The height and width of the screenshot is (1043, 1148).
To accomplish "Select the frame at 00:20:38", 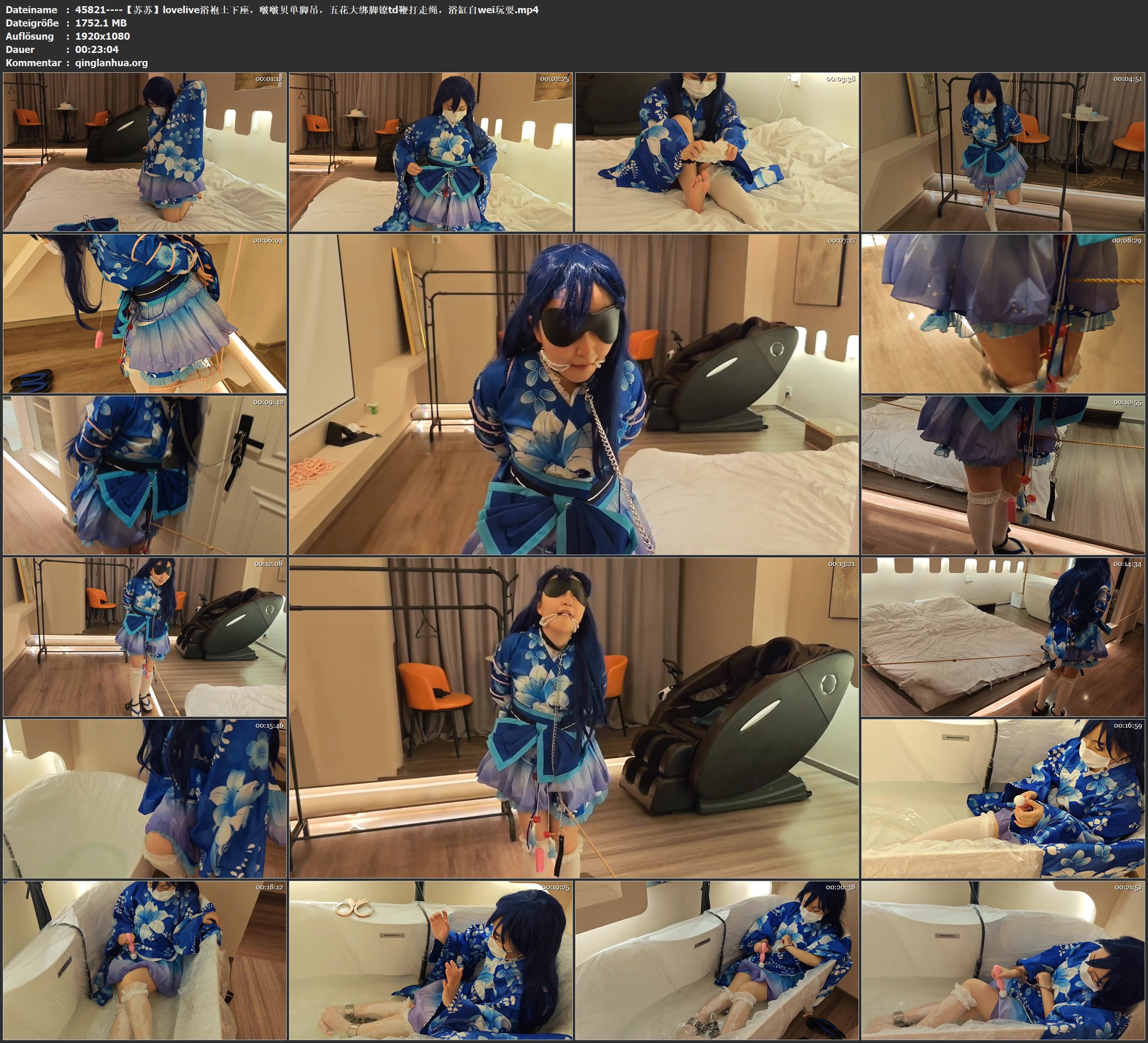I will point(717,960).
